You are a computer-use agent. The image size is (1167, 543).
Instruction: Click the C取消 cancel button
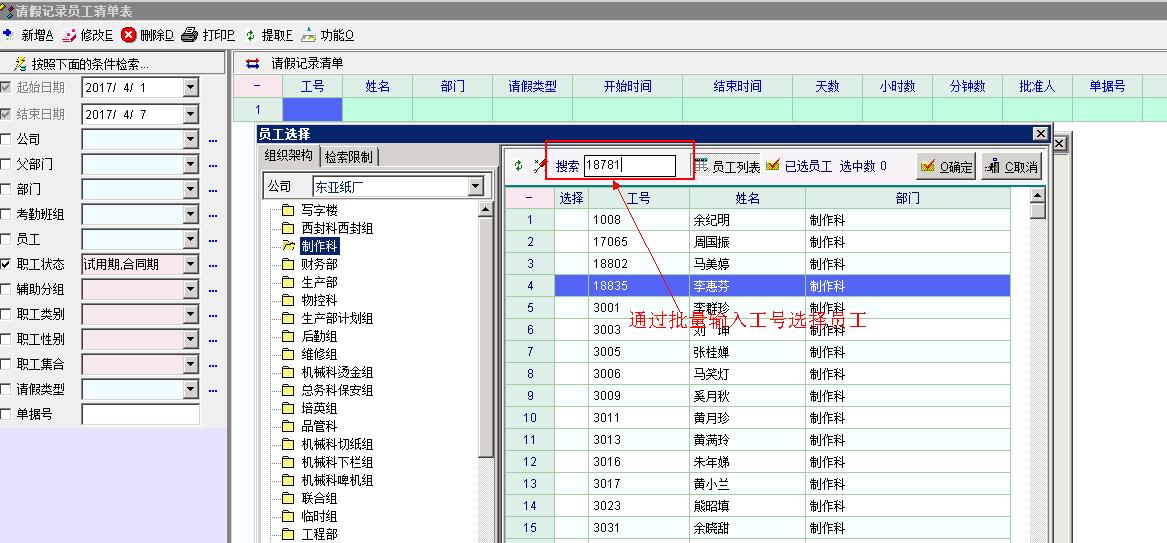(1011, 167)
